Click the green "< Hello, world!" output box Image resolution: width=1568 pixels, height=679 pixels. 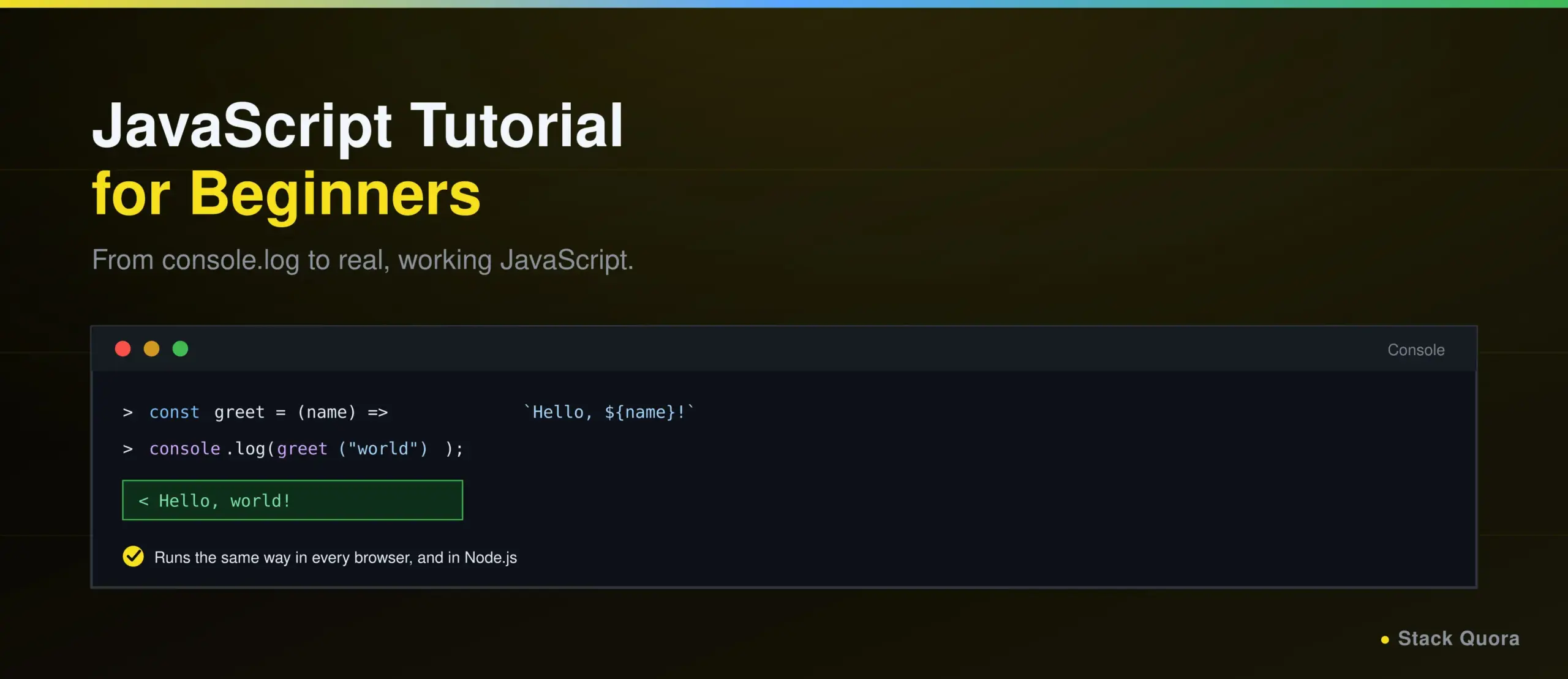293,500
